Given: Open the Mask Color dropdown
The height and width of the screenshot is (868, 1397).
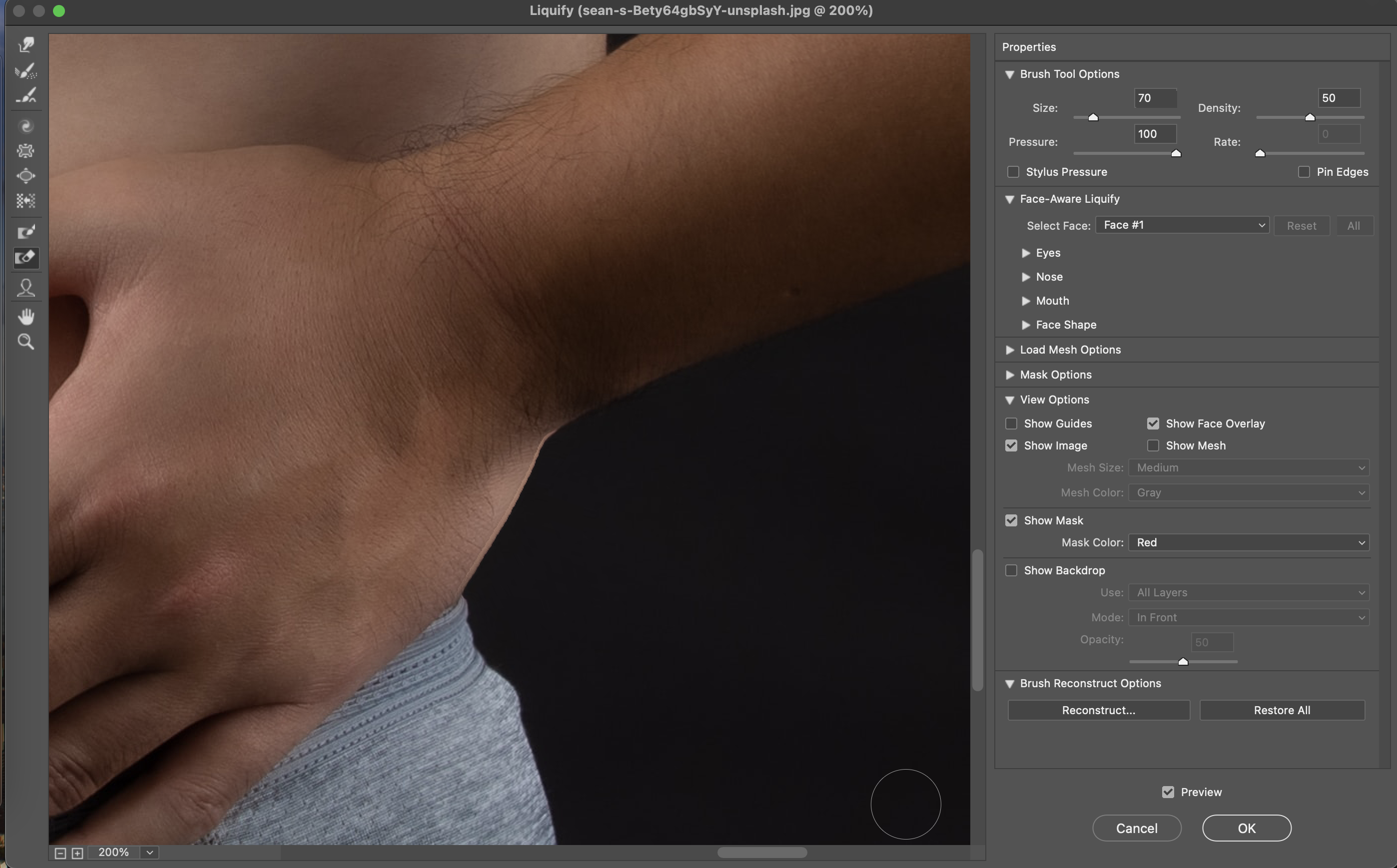Looking at the screenshot, I should (x=1248, y=542).
